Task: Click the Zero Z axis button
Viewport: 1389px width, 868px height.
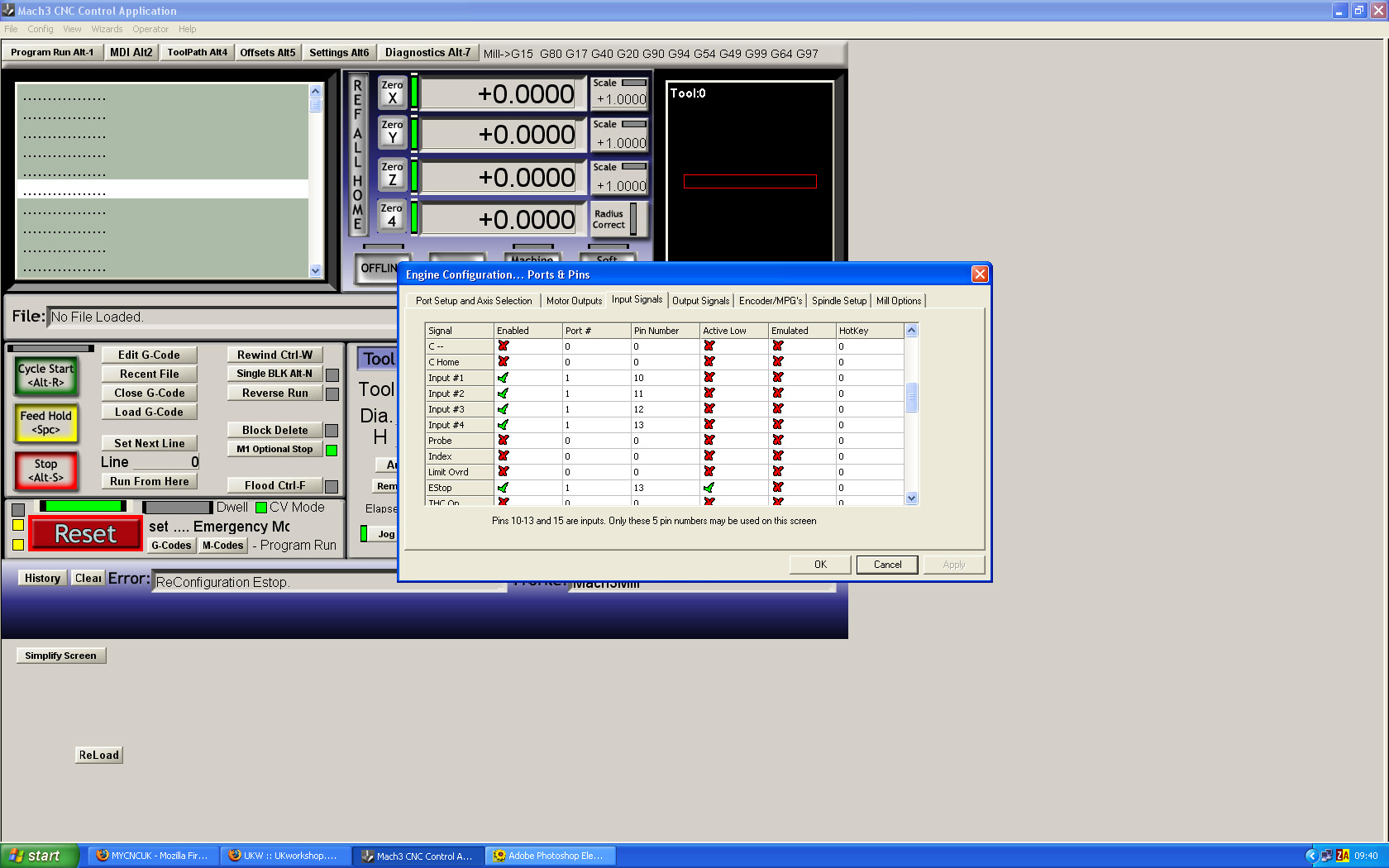Action: pyautogui.click(x=392, y=174)
